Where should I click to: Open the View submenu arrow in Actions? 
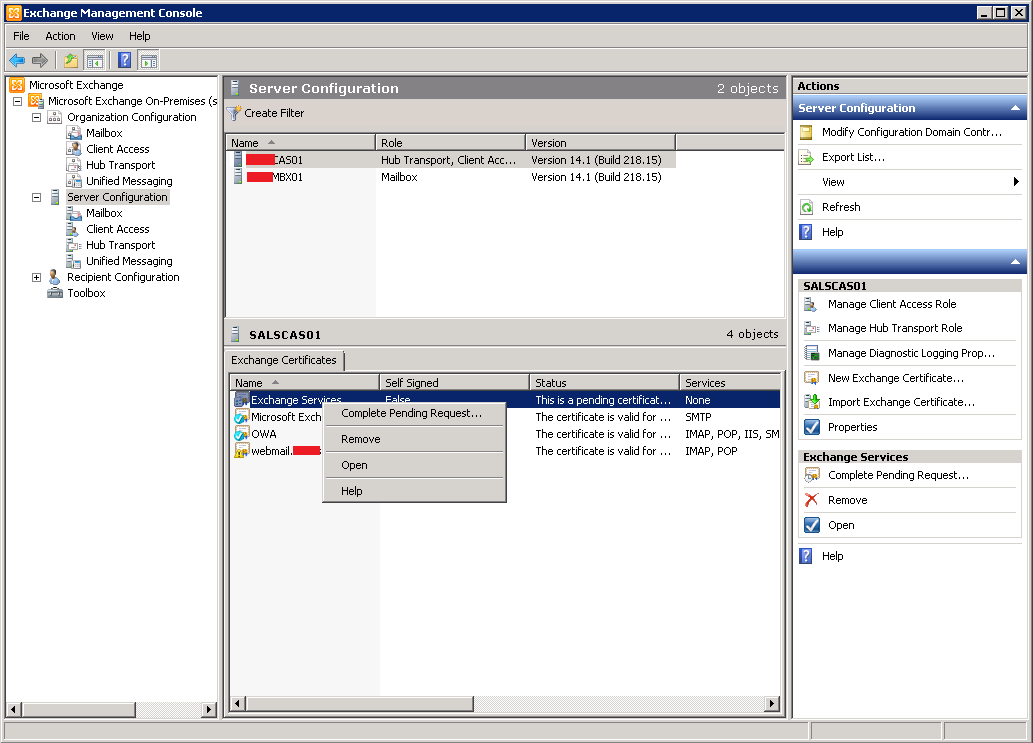tap(1016, 182)
